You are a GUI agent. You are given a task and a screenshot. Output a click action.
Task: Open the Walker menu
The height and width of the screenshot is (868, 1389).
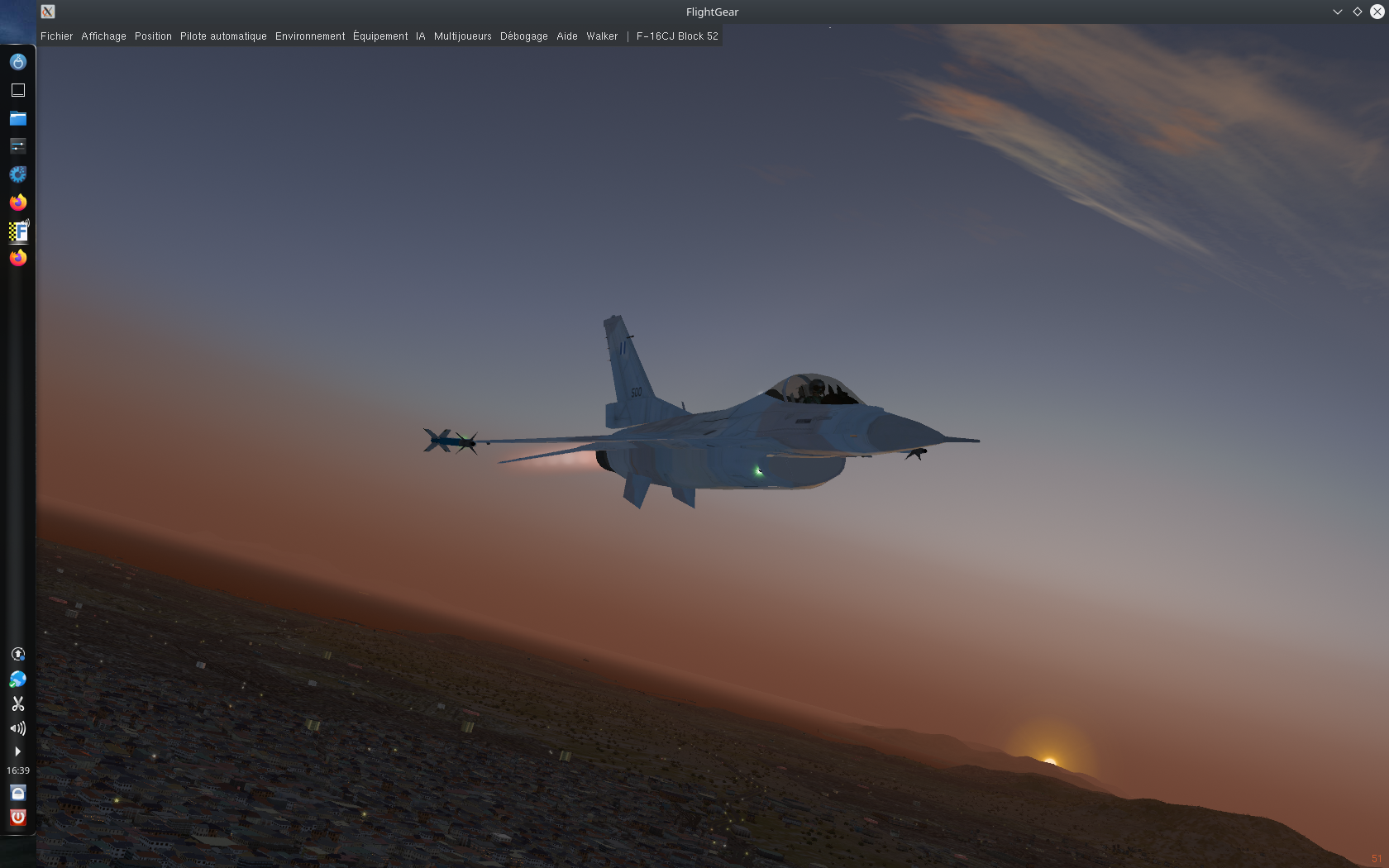point(603,36)
